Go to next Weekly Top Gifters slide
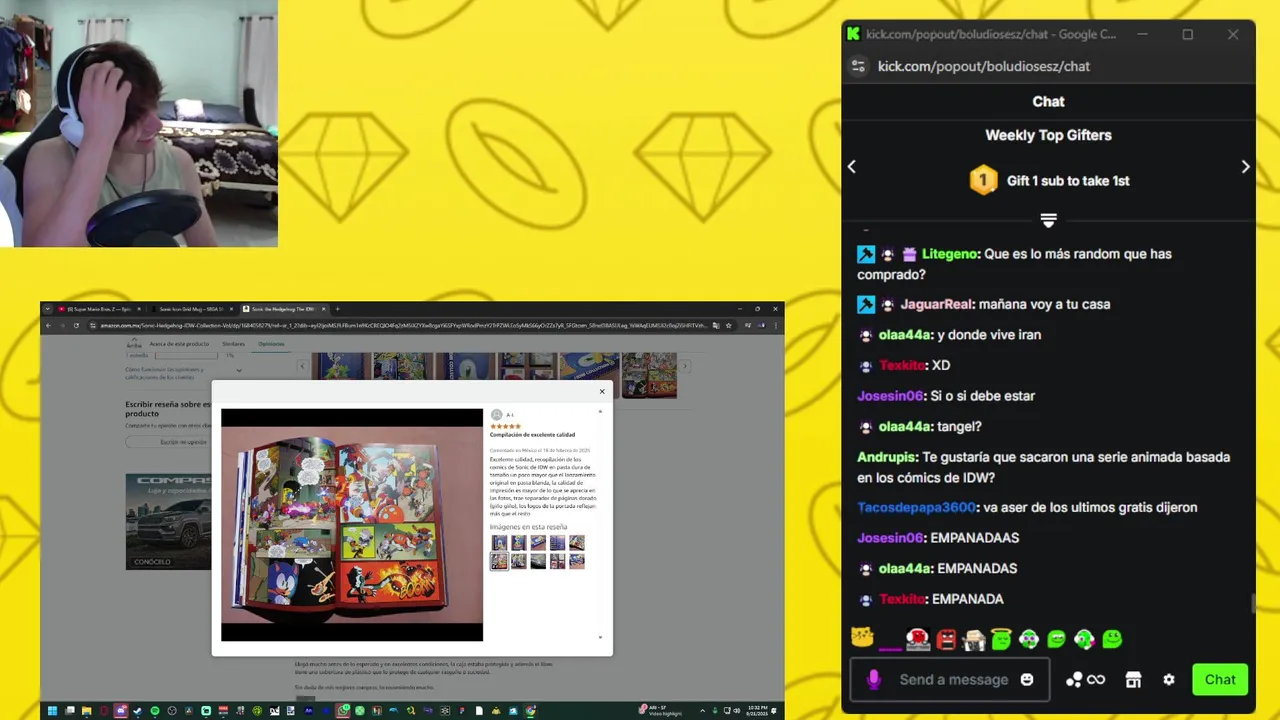Screen dimensions: 1280x720 (1245, 167)
